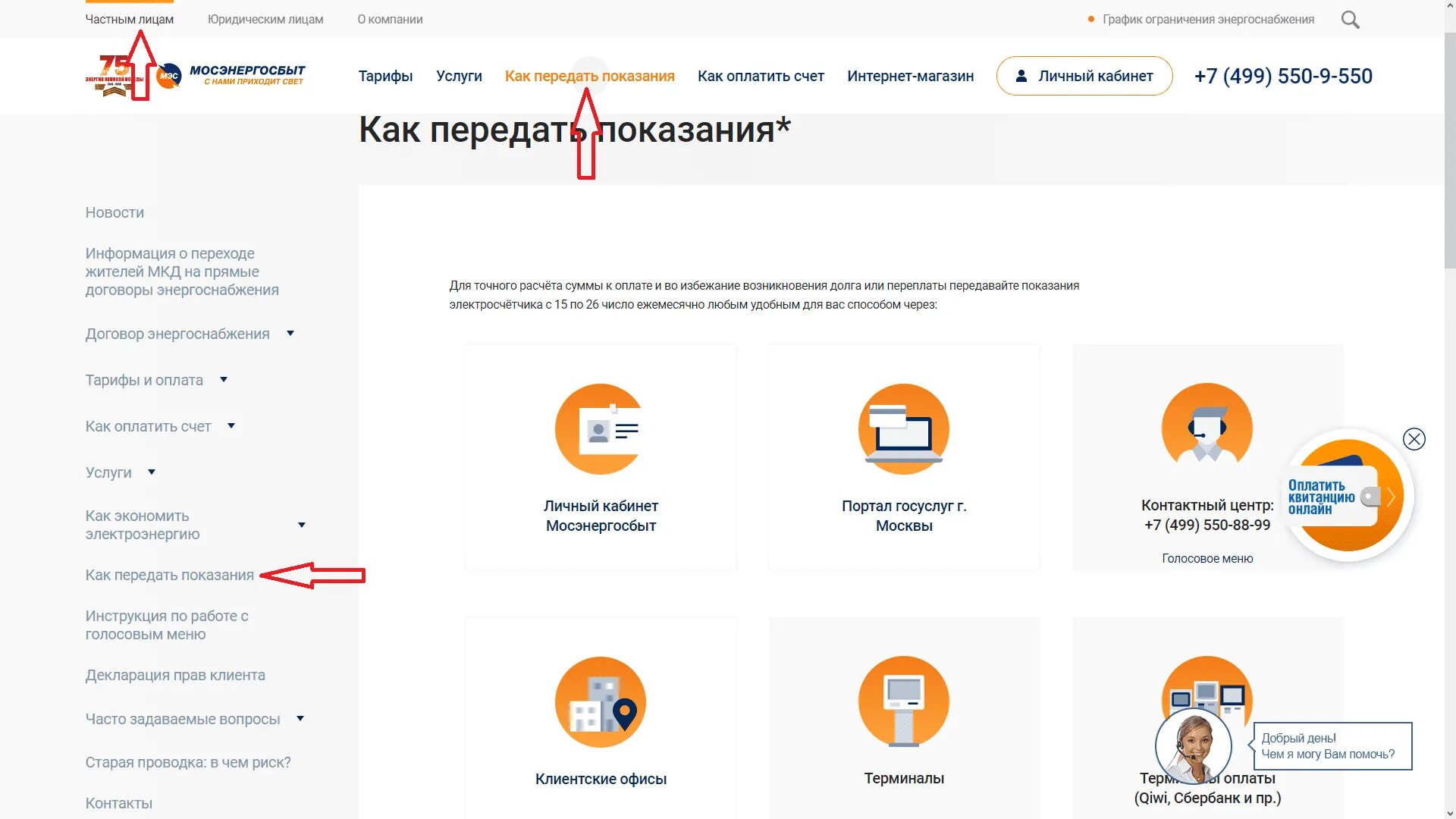1456x819 pixels.
Task: Open Как передать показания sidebar link
Action: coord(170,575)
